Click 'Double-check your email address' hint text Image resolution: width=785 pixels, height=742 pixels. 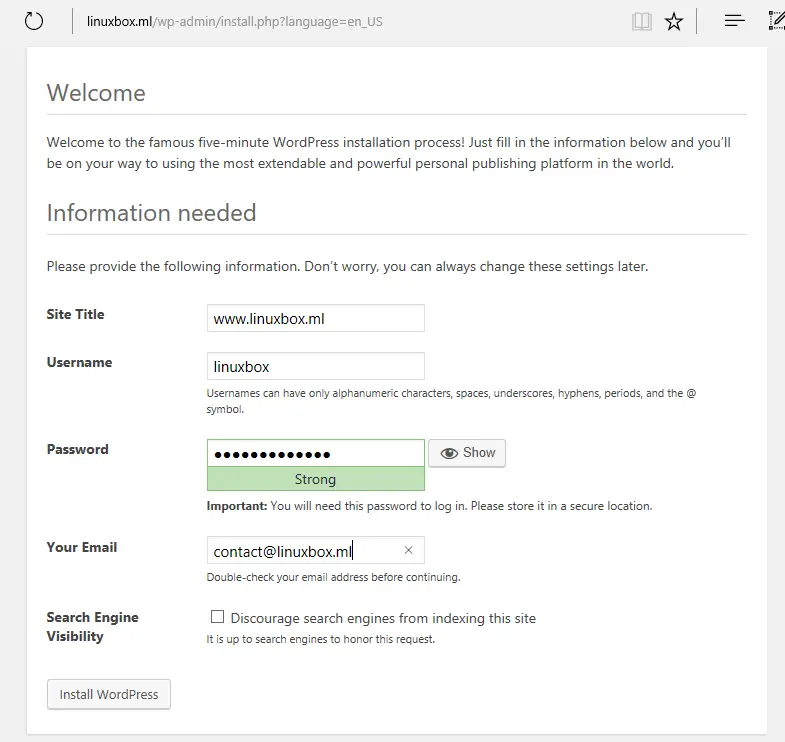(333, 577)
